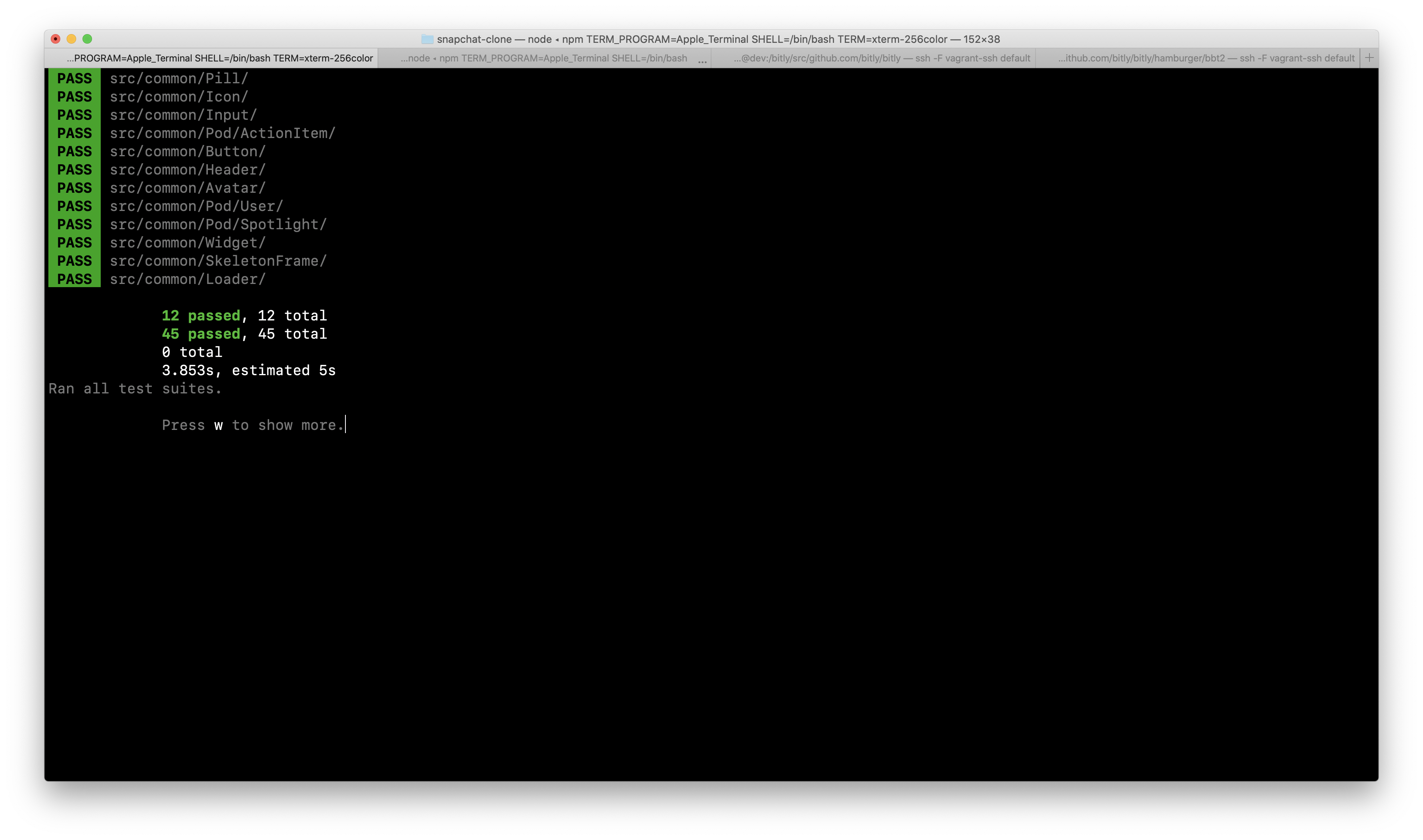This screenshot has height=840, width=1423.
Task: Click the src/common/Pod/ActionItem/ path text
Action: point(222,134)
